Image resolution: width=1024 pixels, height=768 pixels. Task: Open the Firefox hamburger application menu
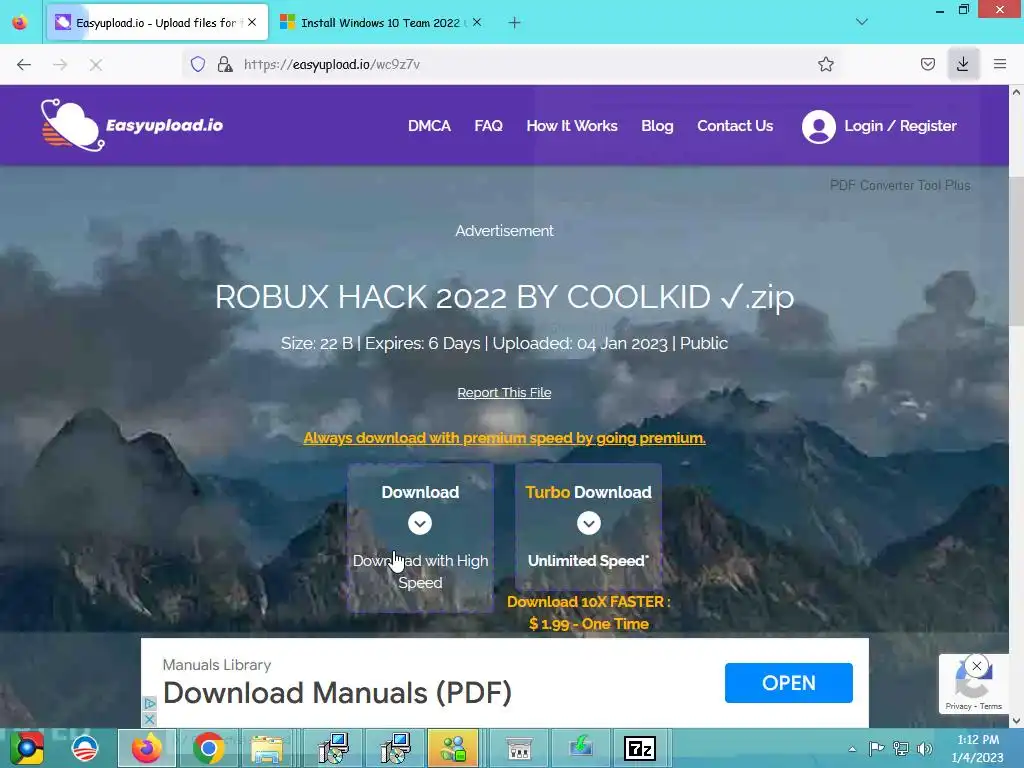(1000, 64)
